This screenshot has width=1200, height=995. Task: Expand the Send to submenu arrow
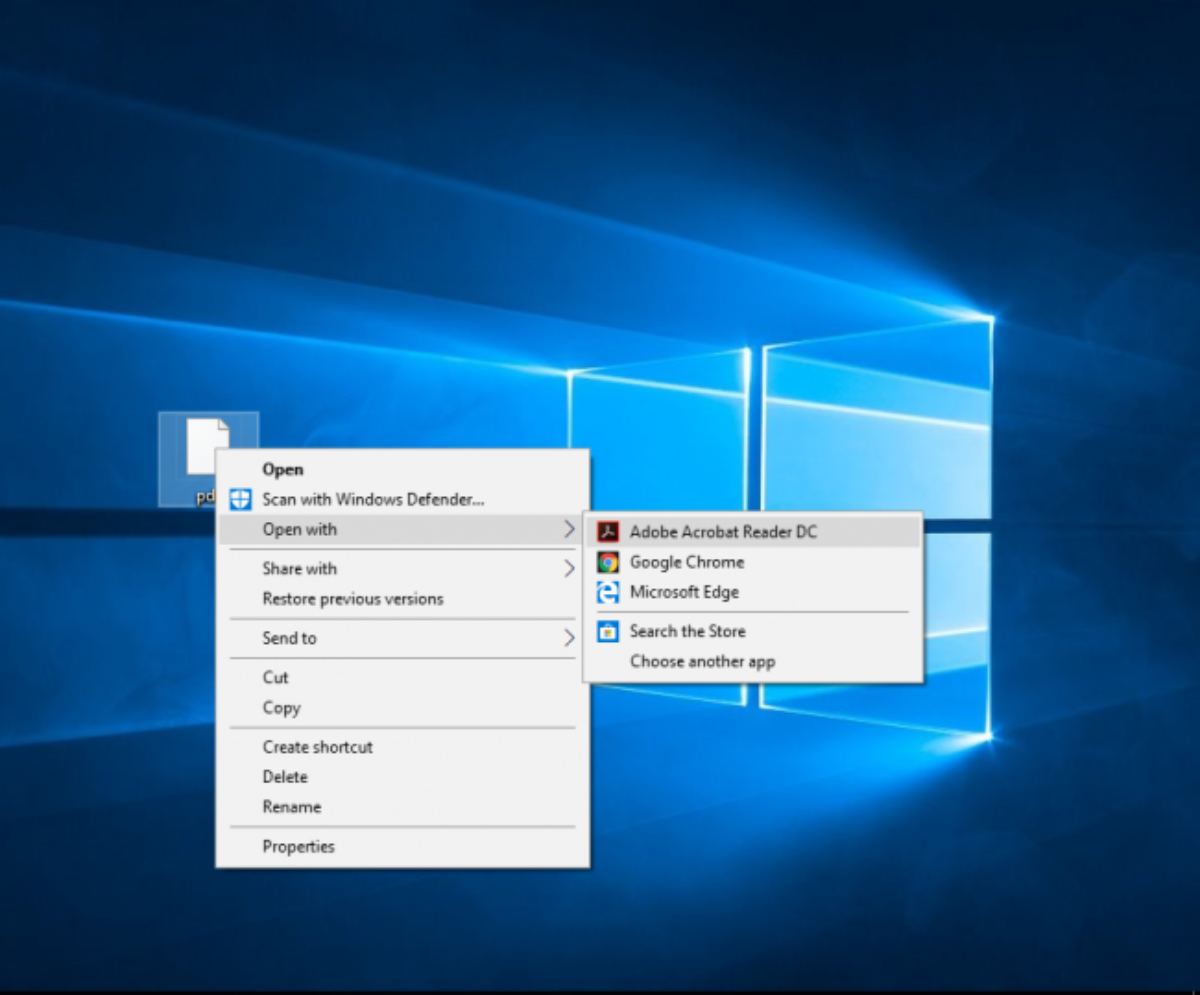tap(569, 638)
